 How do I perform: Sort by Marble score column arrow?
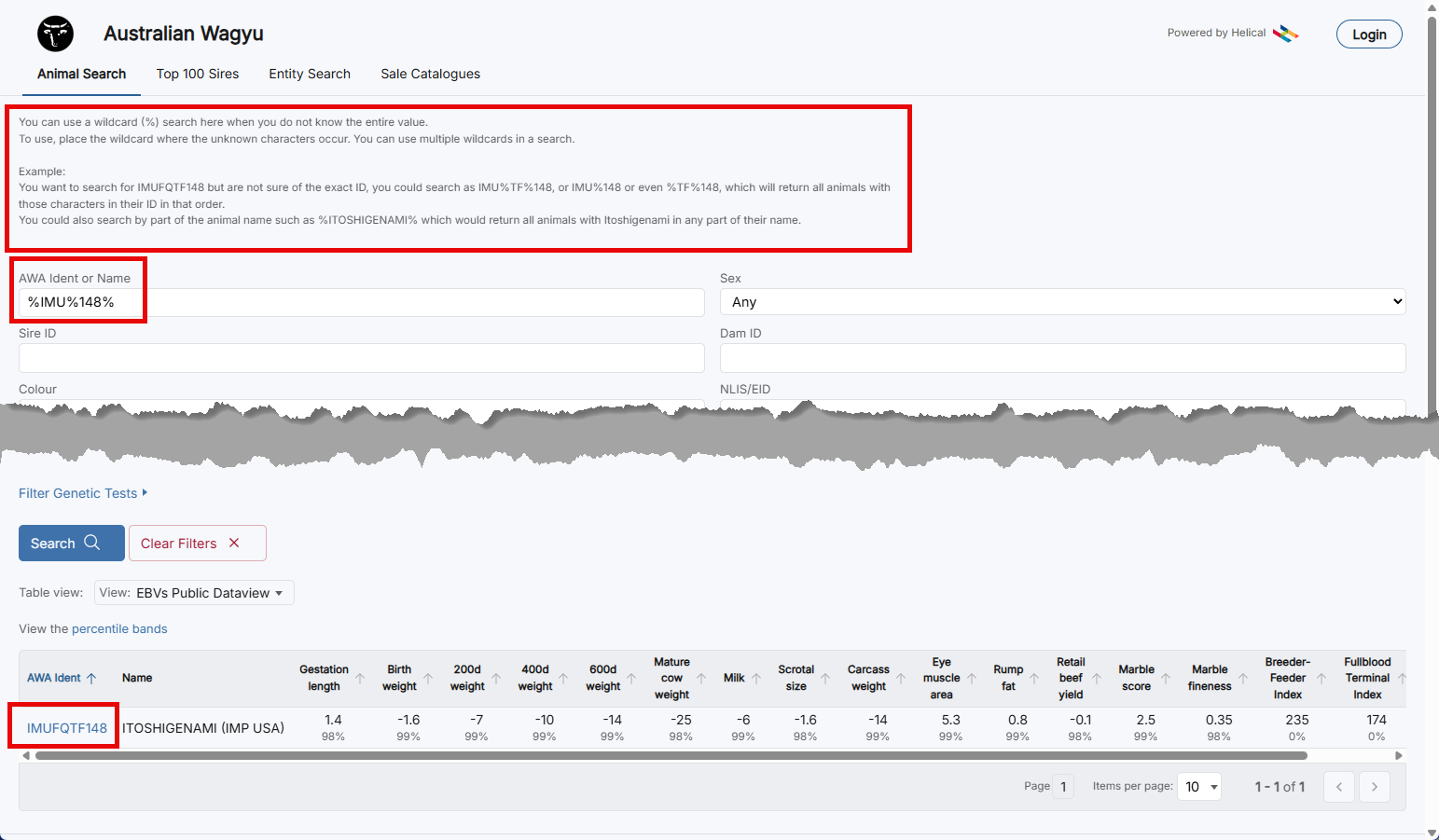pos(1166,678)
